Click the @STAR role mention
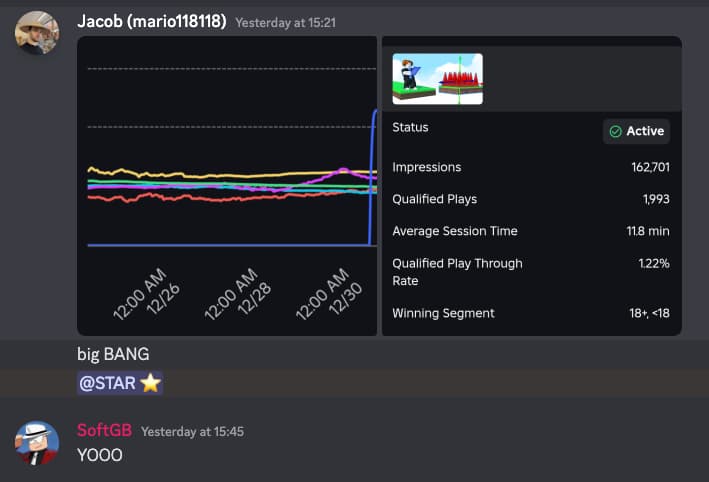Screen dimensions: 709x482 [108, 383]
